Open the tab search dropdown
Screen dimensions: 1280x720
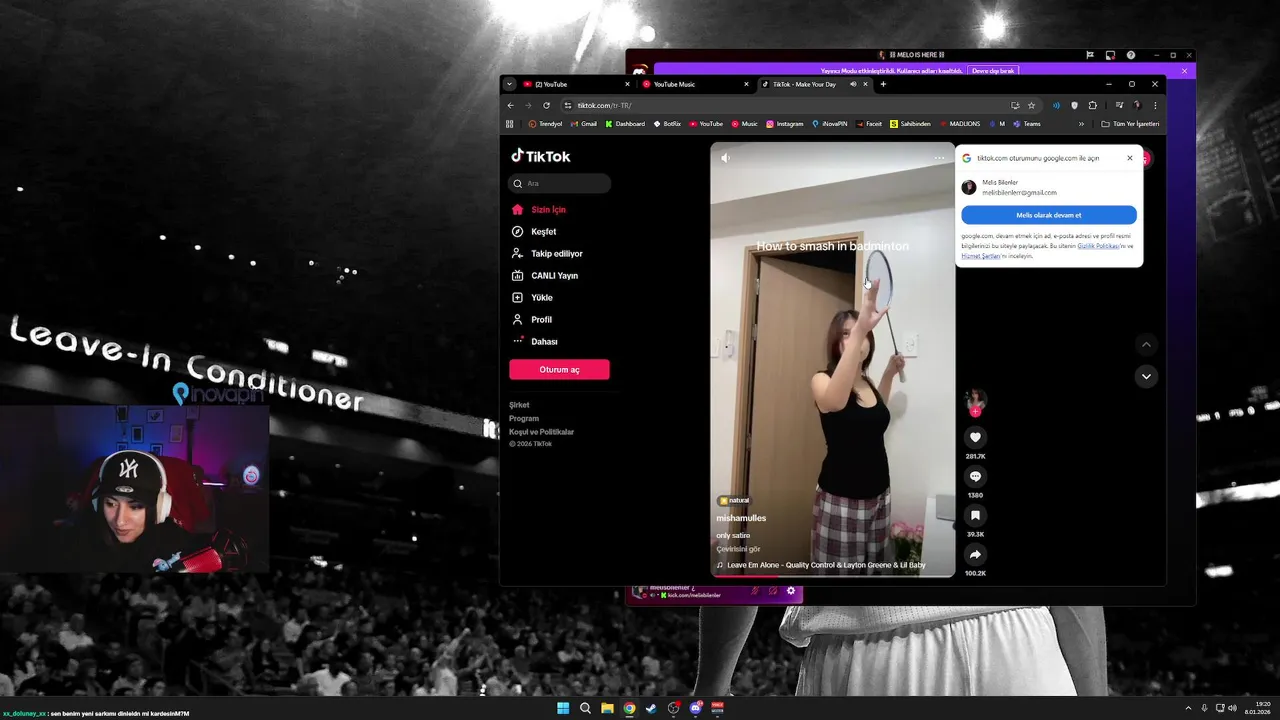(509, 84)
